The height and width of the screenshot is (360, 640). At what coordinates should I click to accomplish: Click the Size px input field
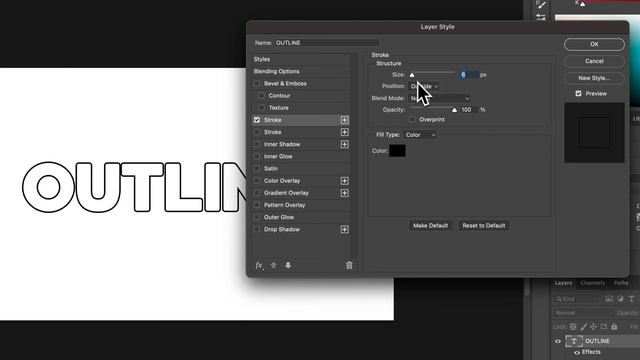[469, 75]
